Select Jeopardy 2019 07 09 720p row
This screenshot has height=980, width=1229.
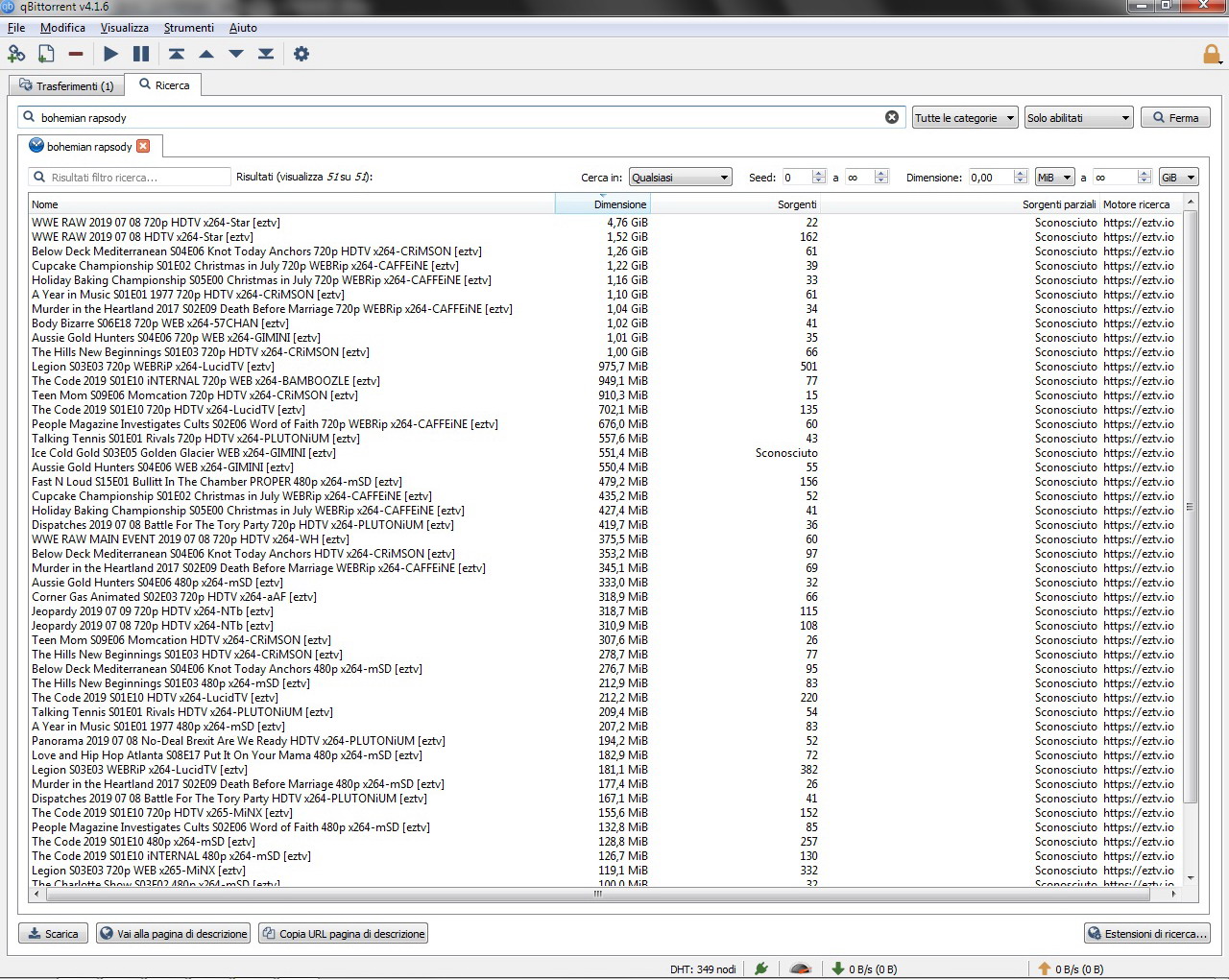coord(605,611)
